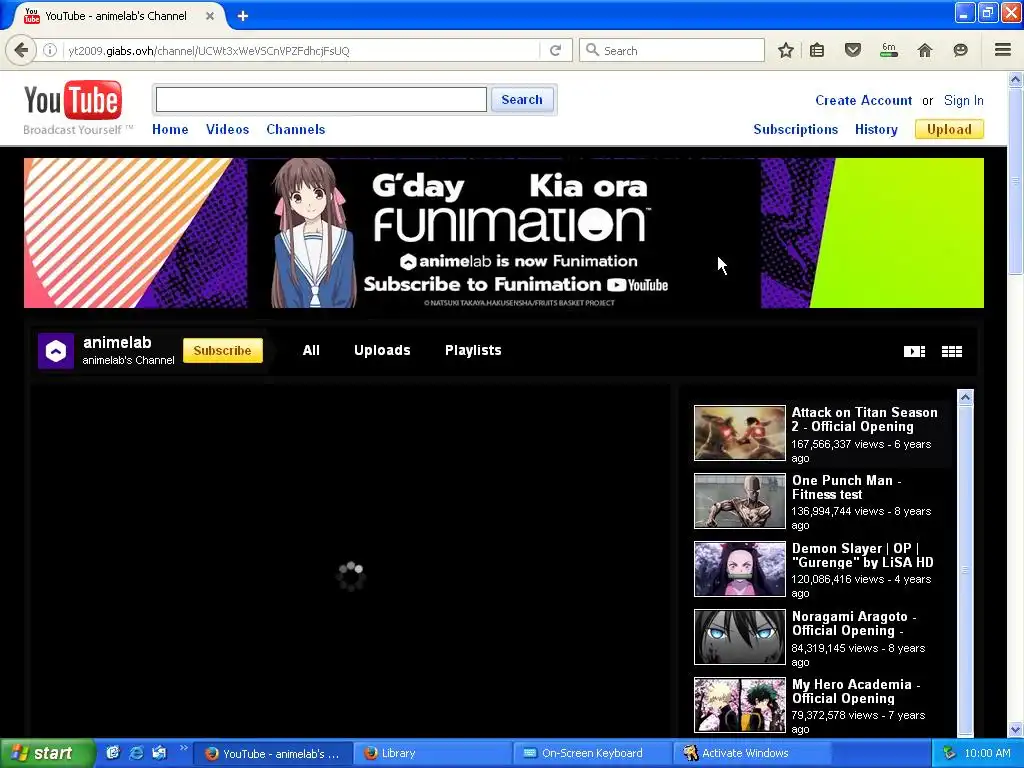Click the page vertical scrollbar thumb

pos(1016,181)
